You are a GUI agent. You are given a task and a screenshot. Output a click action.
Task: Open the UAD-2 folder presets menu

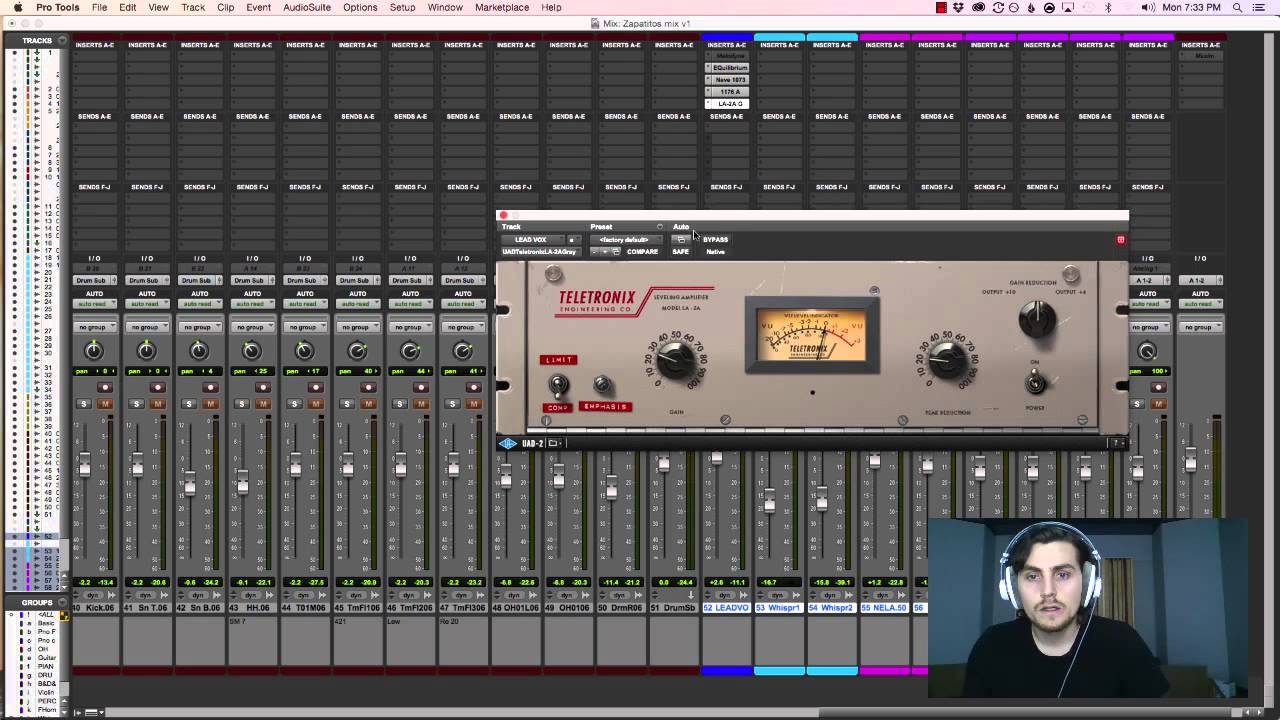point(555,443)
